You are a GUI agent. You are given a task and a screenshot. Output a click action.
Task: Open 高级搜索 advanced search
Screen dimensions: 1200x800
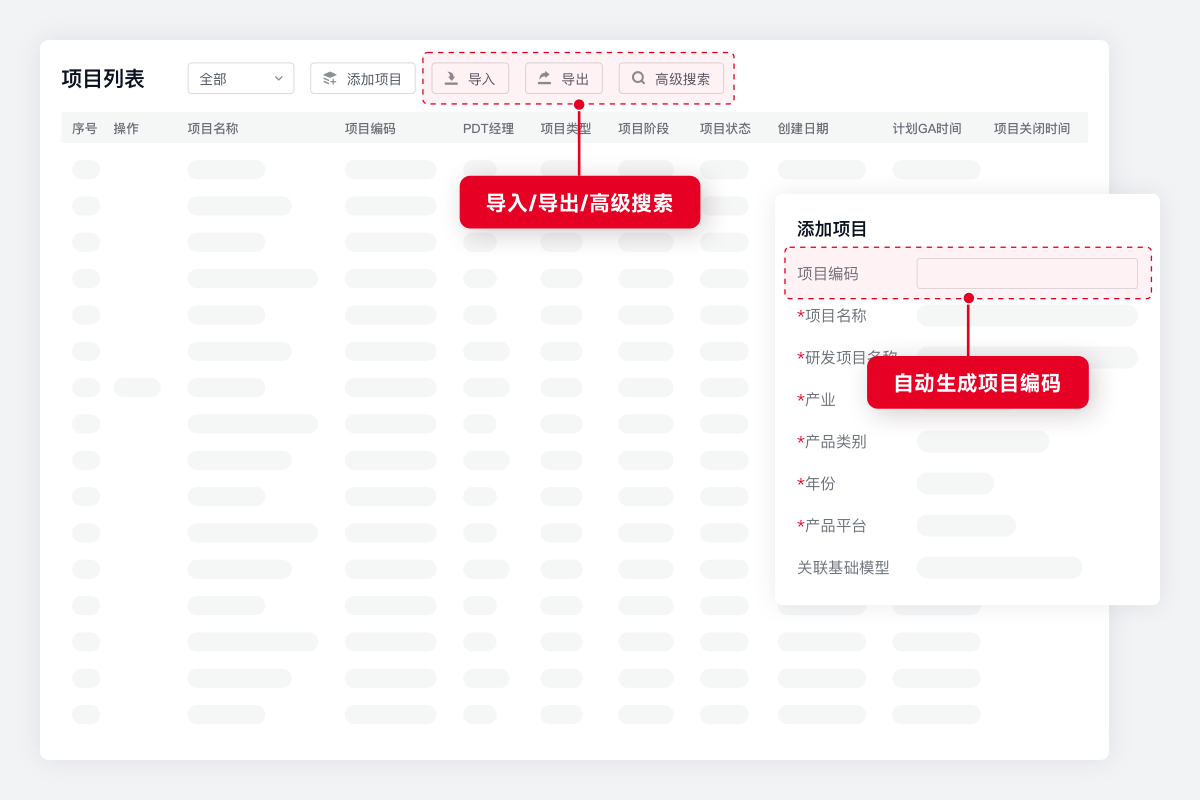pyautogui.click(x=671, y=79)
